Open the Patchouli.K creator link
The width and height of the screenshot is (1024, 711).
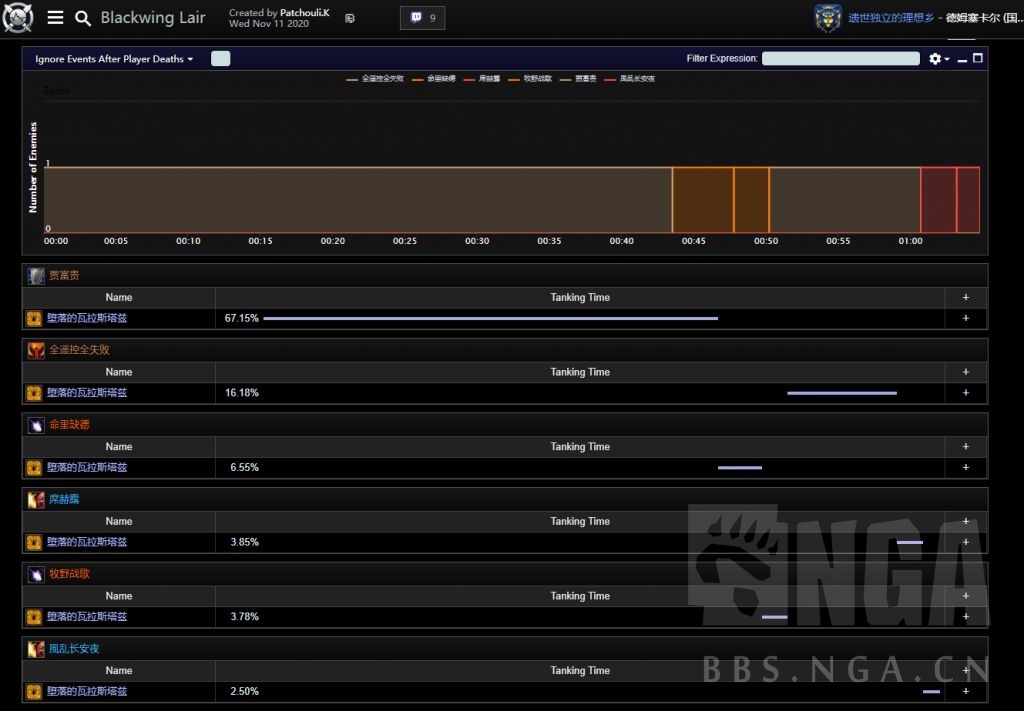tap(304, 13)
